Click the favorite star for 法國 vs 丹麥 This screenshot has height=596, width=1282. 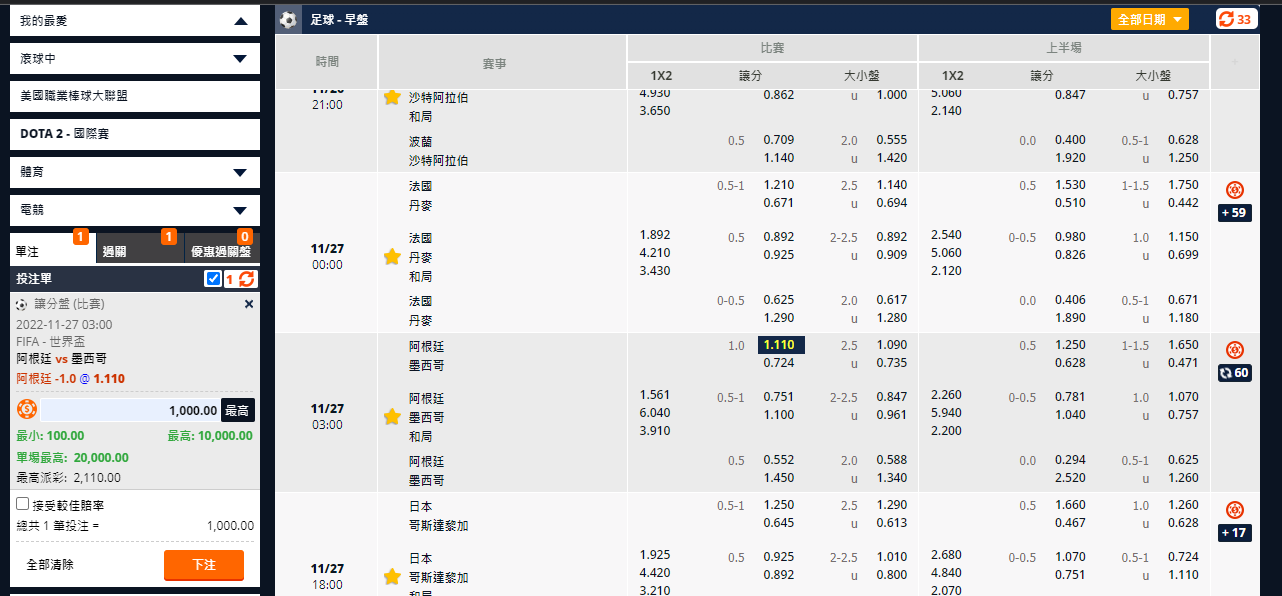tap(392, 257)
